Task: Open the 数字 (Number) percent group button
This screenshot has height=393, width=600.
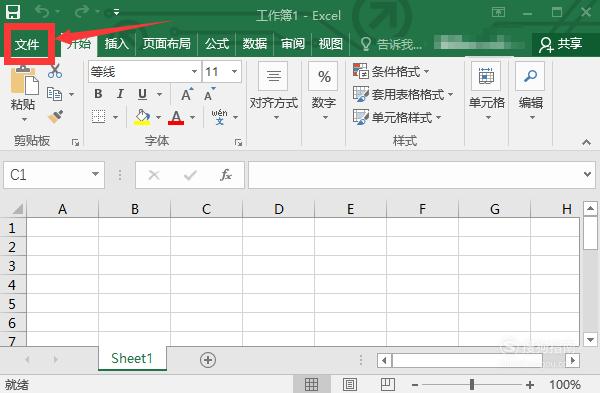Action: 324,91
